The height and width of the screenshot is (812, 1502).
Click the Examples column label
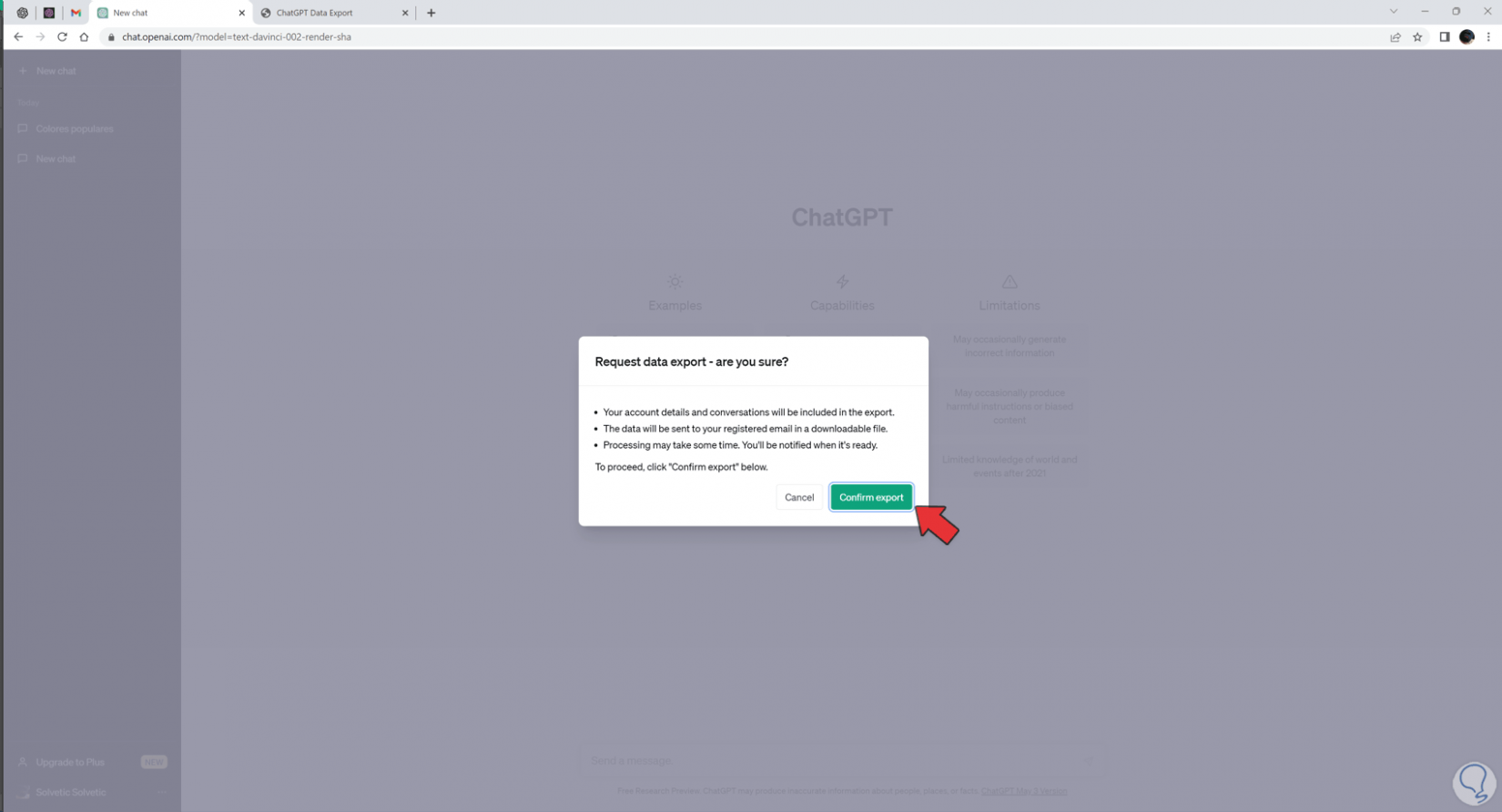675,306
